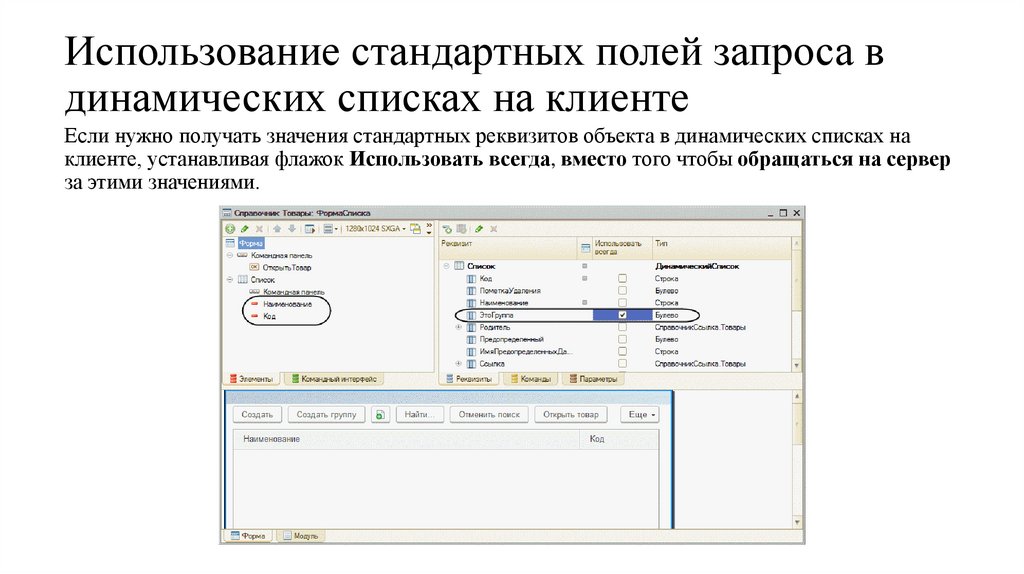Click the X Delete icon in attributes toolbar
1024x574 pixels.
(x=494, y=229)
